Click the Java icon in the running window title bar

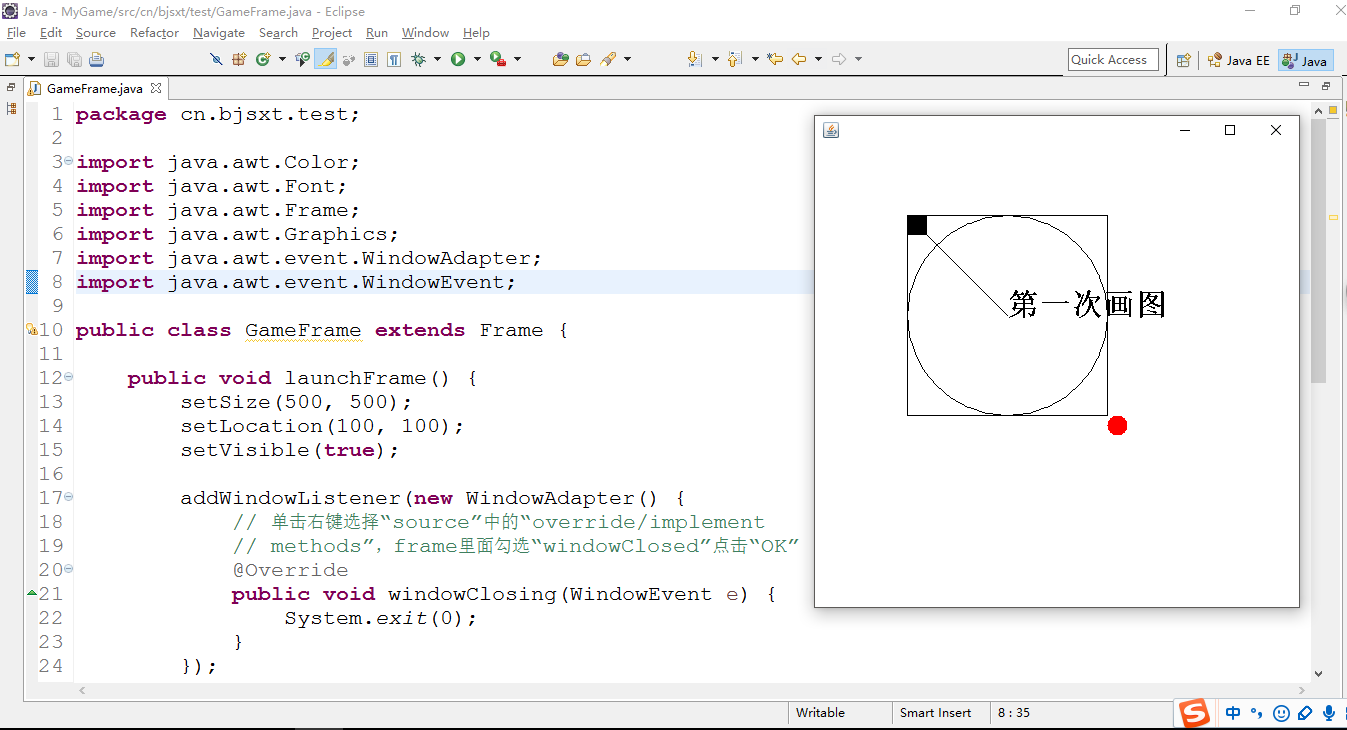pyautogui.click(x=830, y=130)
